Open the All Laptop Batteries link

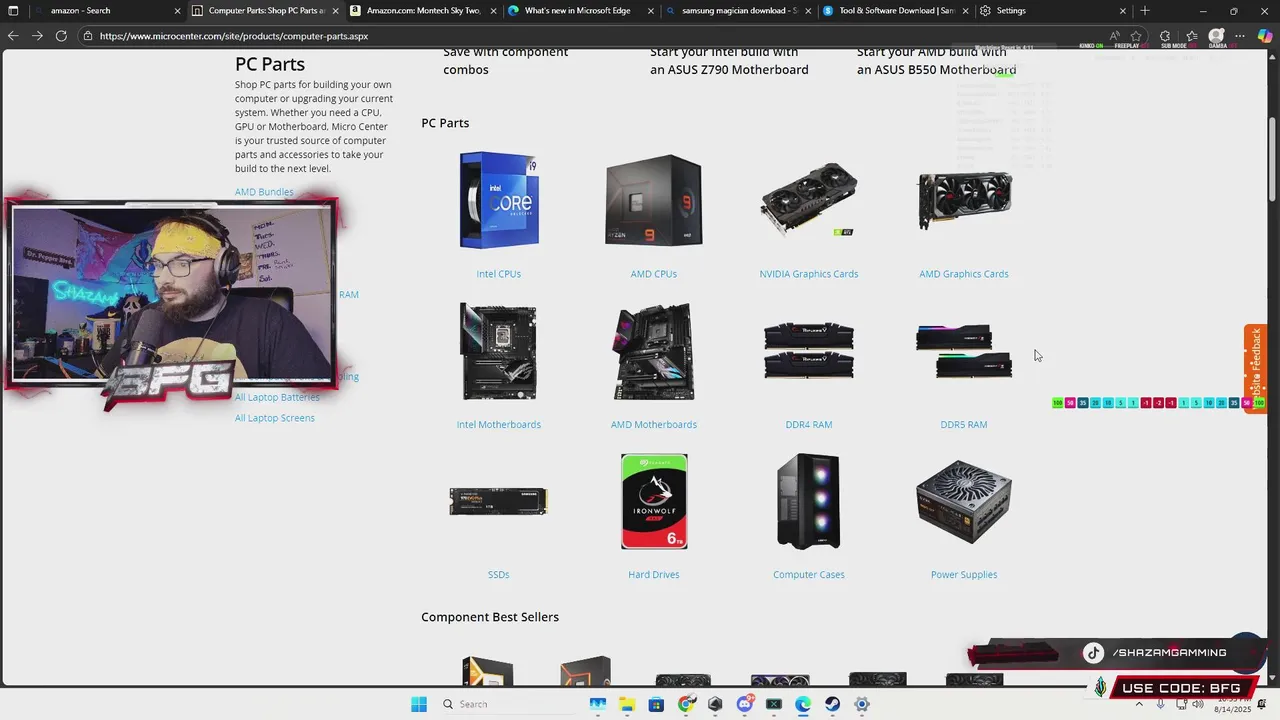[x=277, y=397]
